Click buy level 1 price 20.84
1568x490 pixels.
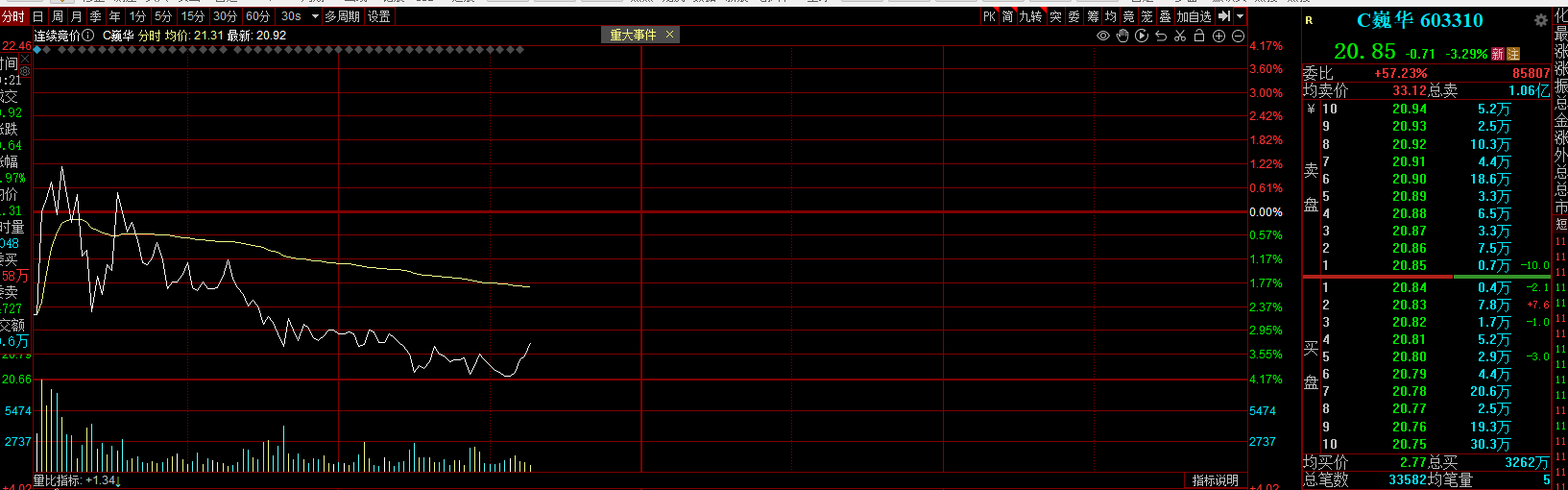[1410, 287]
